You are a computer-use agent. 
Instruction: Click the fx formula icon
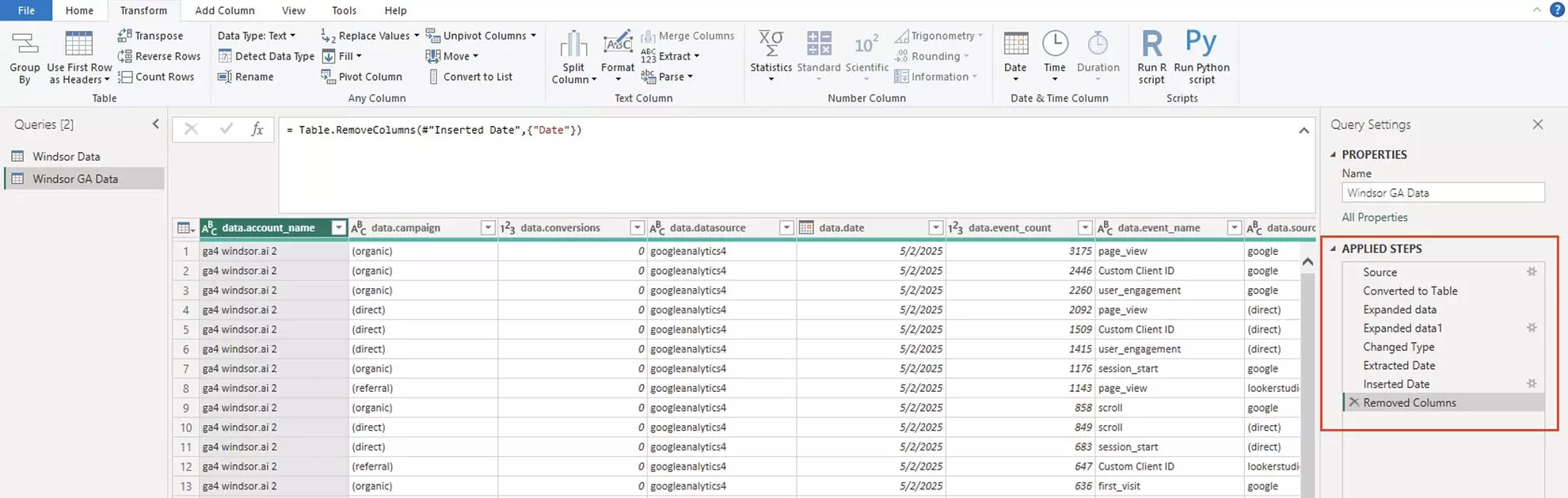tap(257, 129)
